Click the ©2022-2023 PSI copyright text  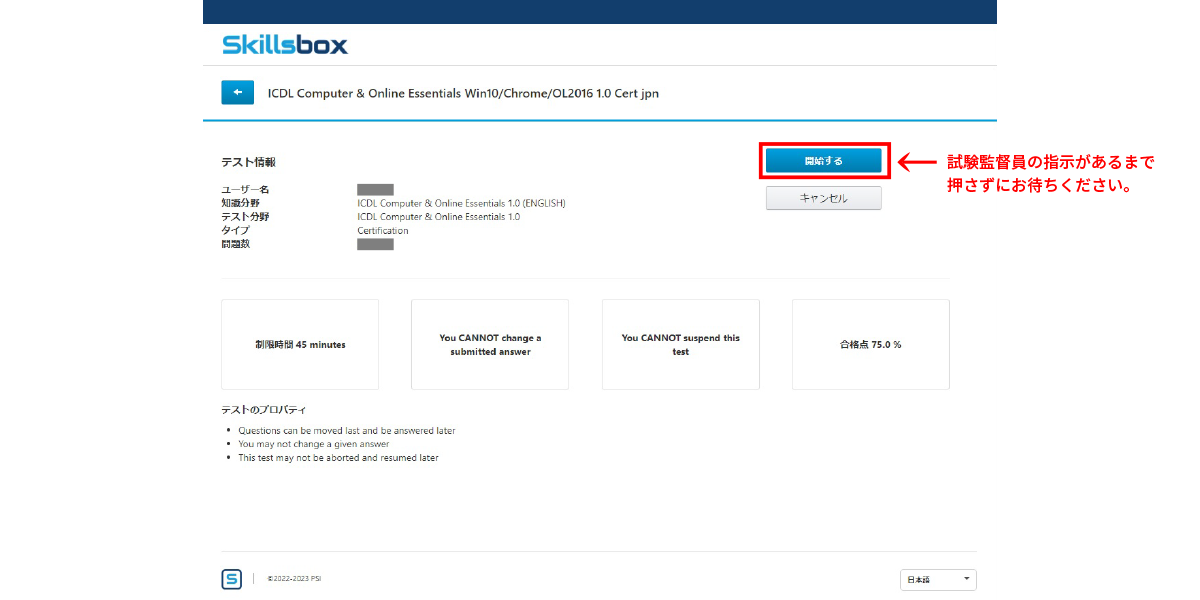pos(294,579)
